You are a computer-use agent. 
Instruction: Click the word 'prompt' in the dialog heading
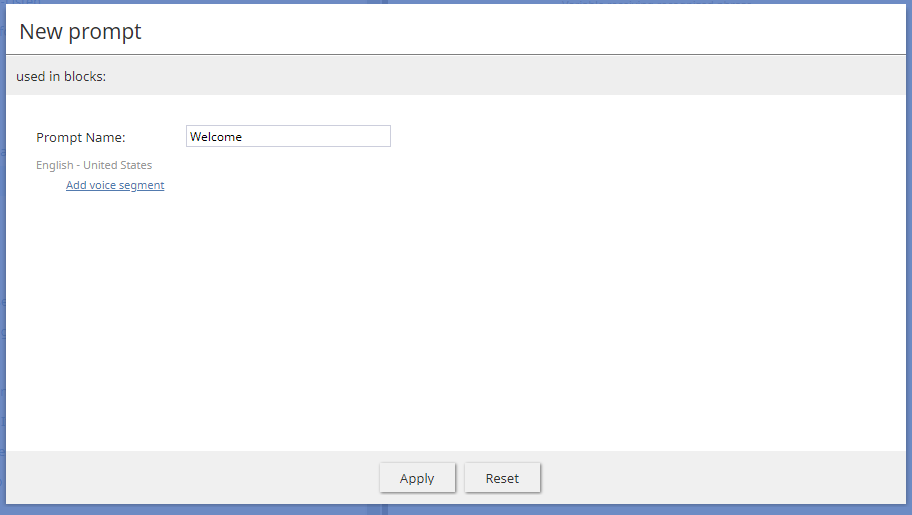105,32
